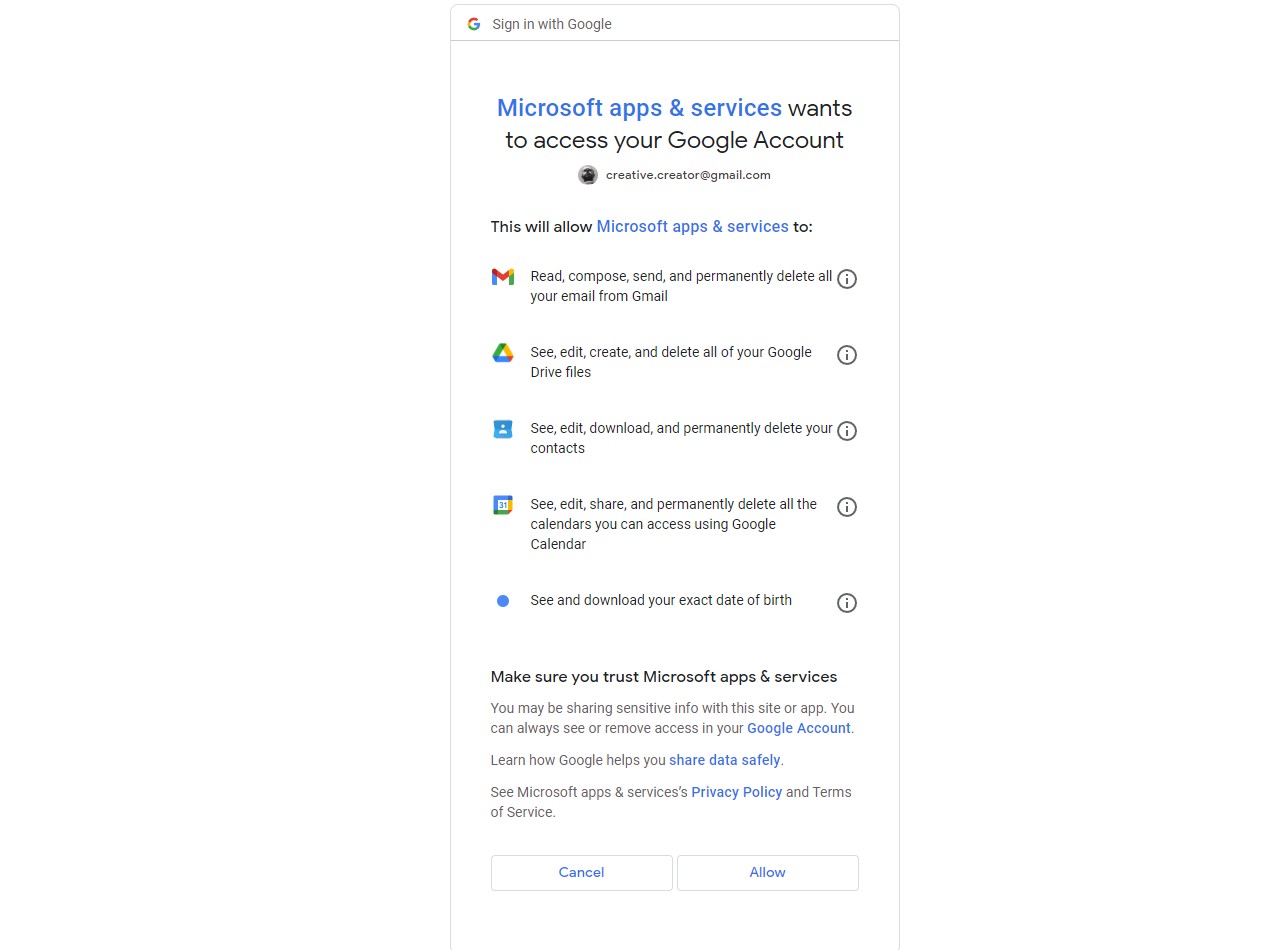This screenshot has height=950, width=1270.
Task: Cancel the access request
Action: coord(582,873)
